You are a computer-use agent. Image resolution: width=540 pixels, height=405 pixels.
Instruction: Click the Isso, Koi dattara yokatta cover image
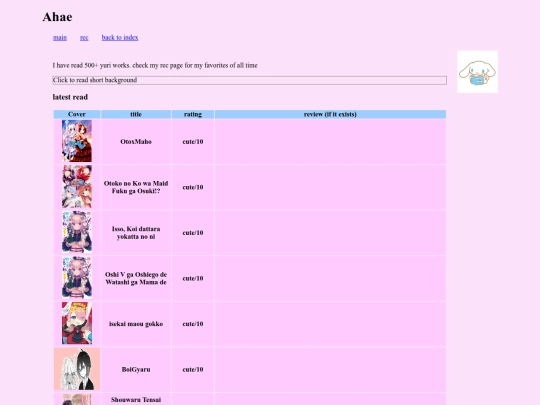[x=77, y=232]
